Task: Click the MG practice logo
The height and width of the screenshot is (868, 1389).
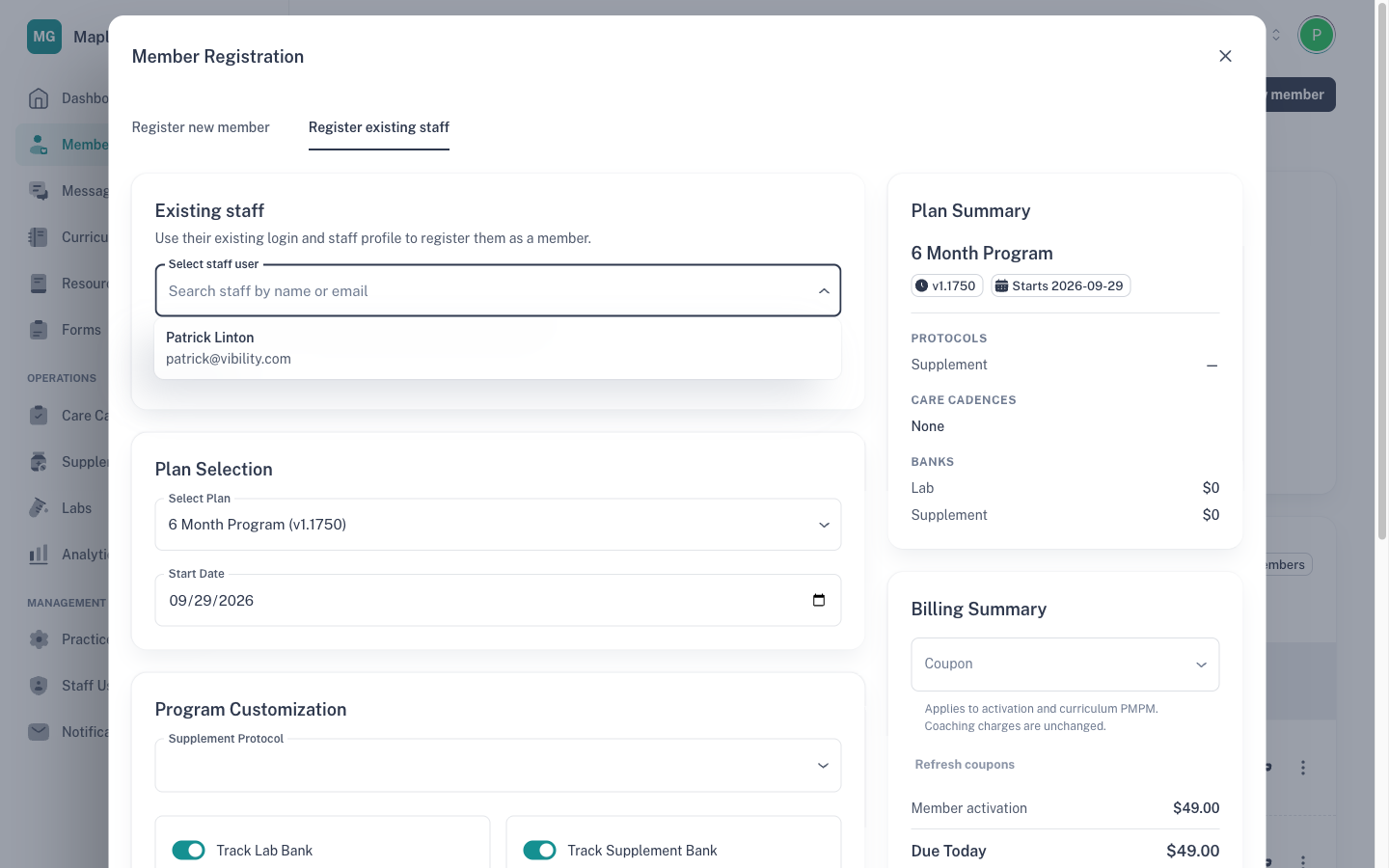Action: [x=44, y=37]
